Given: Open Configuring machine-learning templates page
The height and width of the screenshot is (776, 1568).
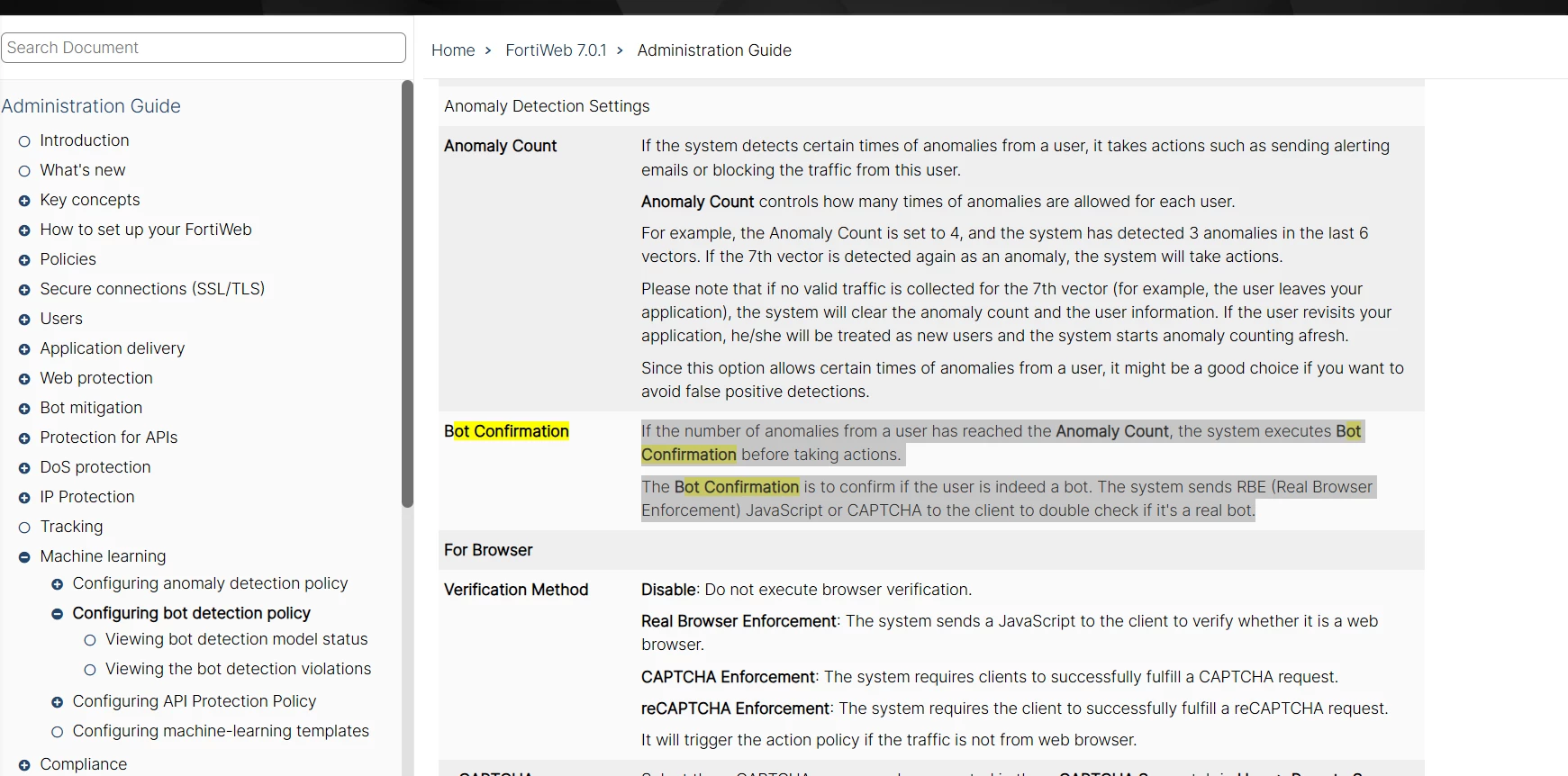Looking at the screenshot, I should click(221, 731).
